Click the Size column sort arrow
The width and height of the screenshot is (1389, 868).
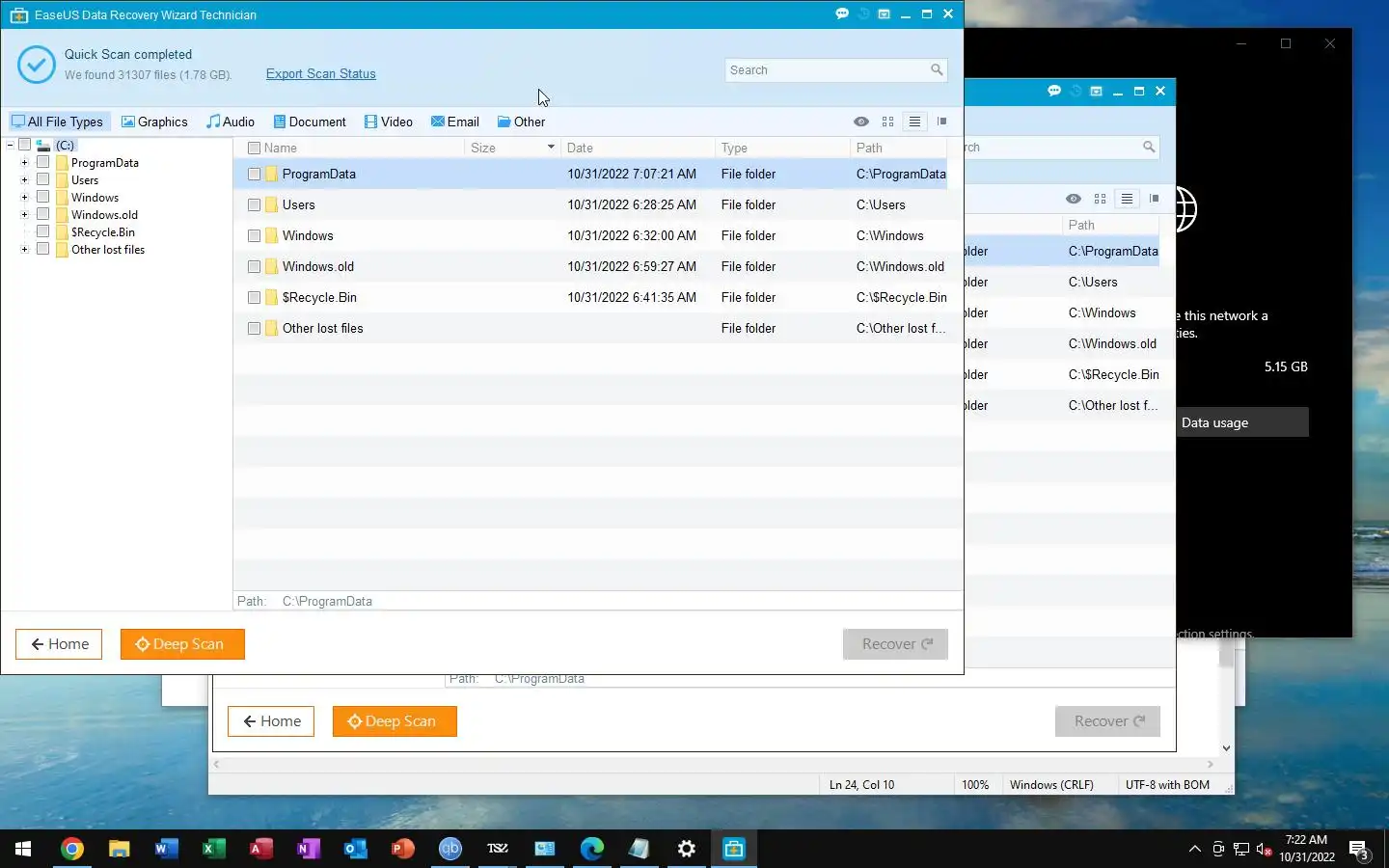click(x=551, y=148)
